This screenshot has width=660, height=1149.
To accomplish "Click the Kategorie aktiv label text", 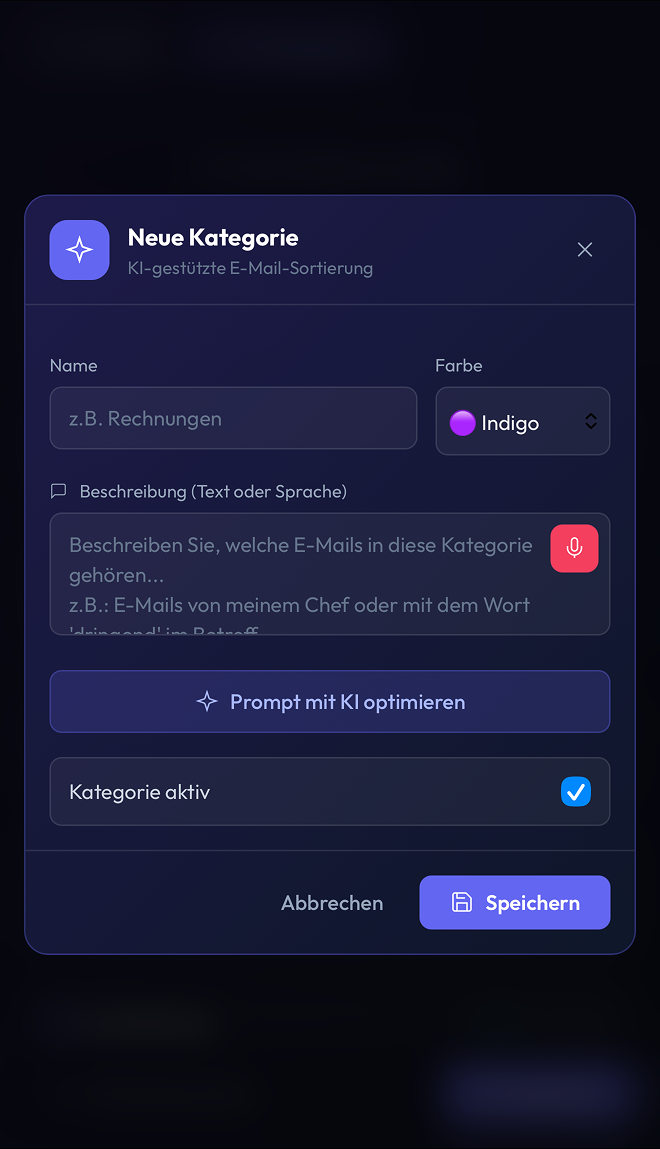I will 140,792.
